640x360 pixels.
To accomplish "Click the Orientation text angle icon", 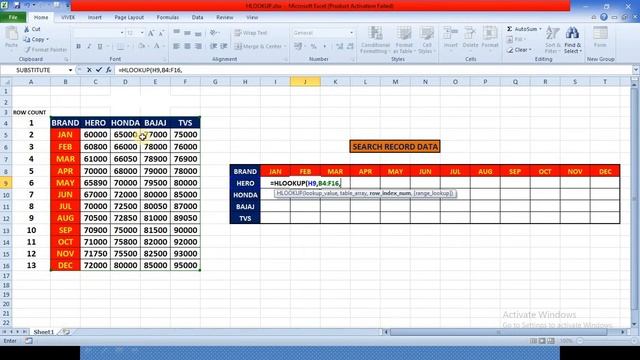I will pyautogui.click(x=213, y=33).
